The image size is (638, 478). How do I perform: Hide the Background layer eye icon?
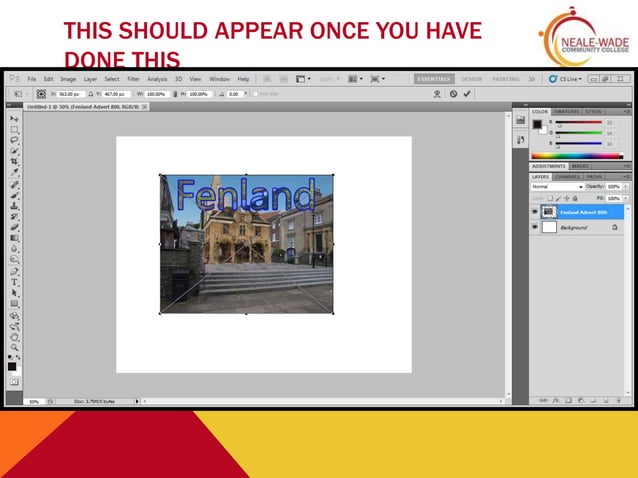(x=535, y=227)
